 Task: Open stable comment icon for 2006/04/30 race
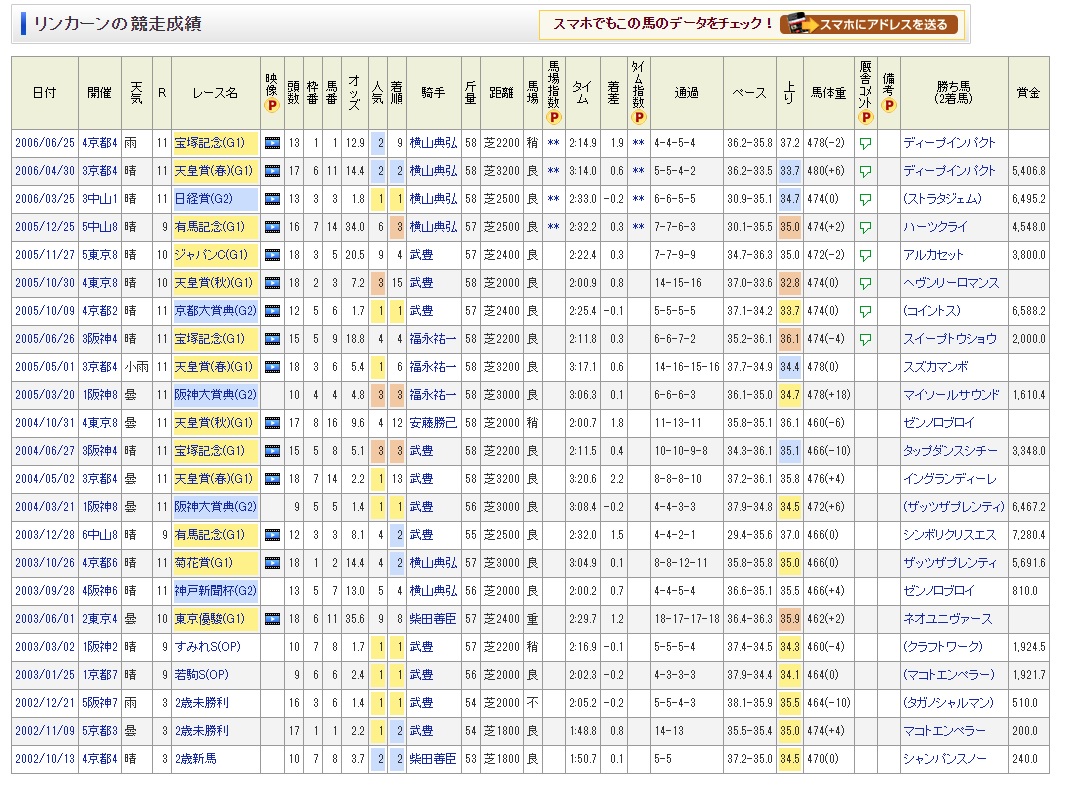click(866, 172)
